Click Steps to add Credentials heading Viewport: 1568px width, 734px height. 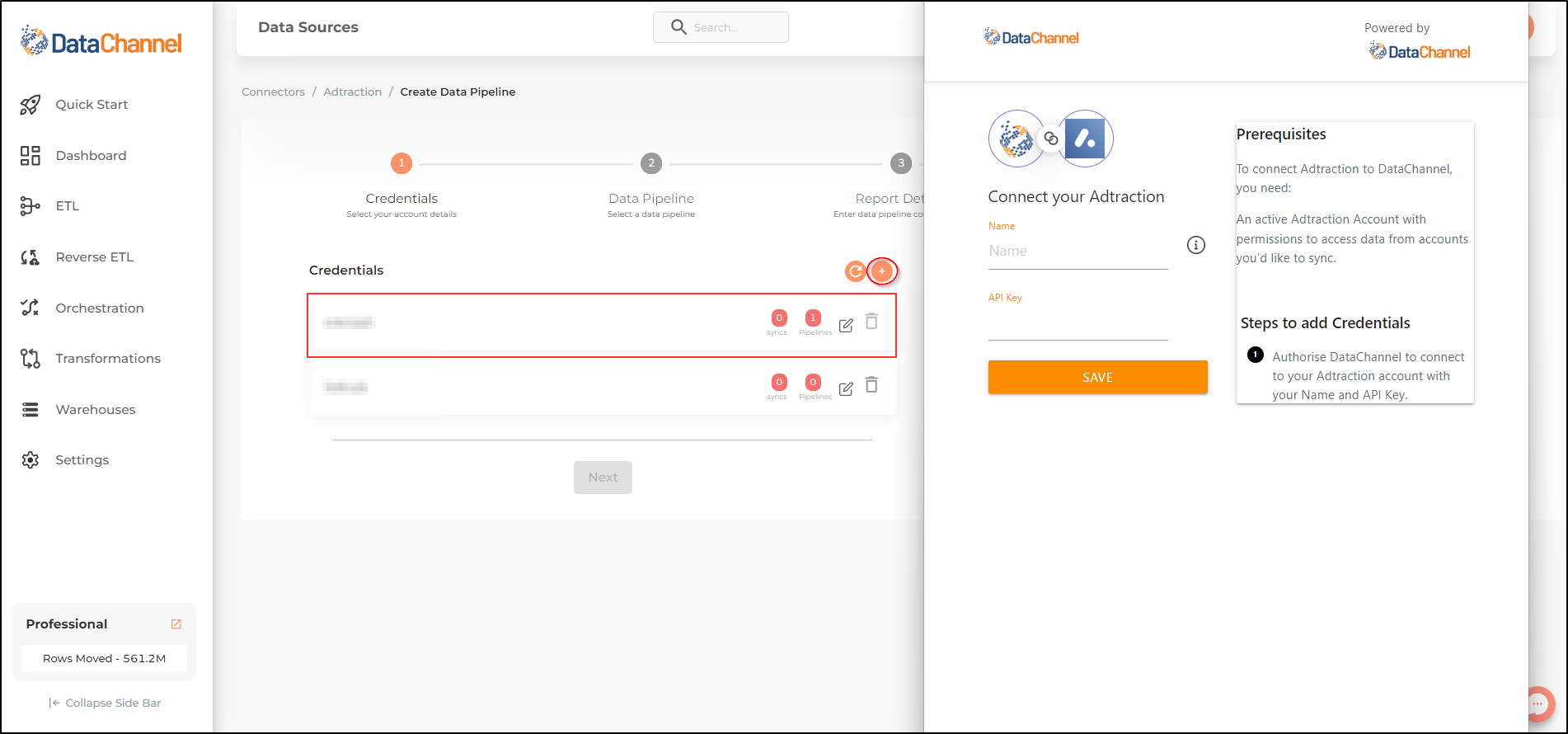pyautogui.click(x=1326, y=323)
